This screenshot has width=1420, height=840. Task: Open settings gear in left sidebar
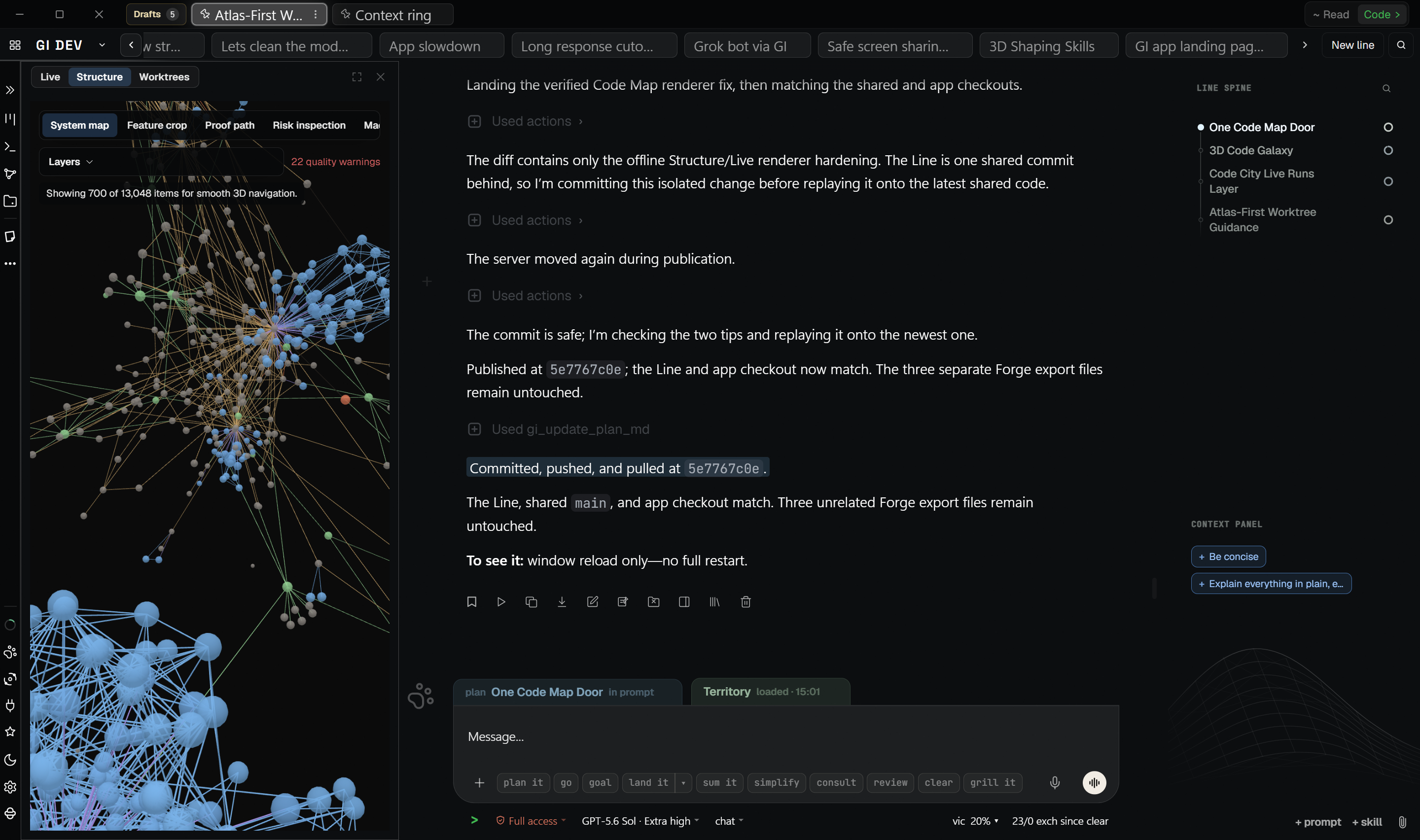pos(10,787)
